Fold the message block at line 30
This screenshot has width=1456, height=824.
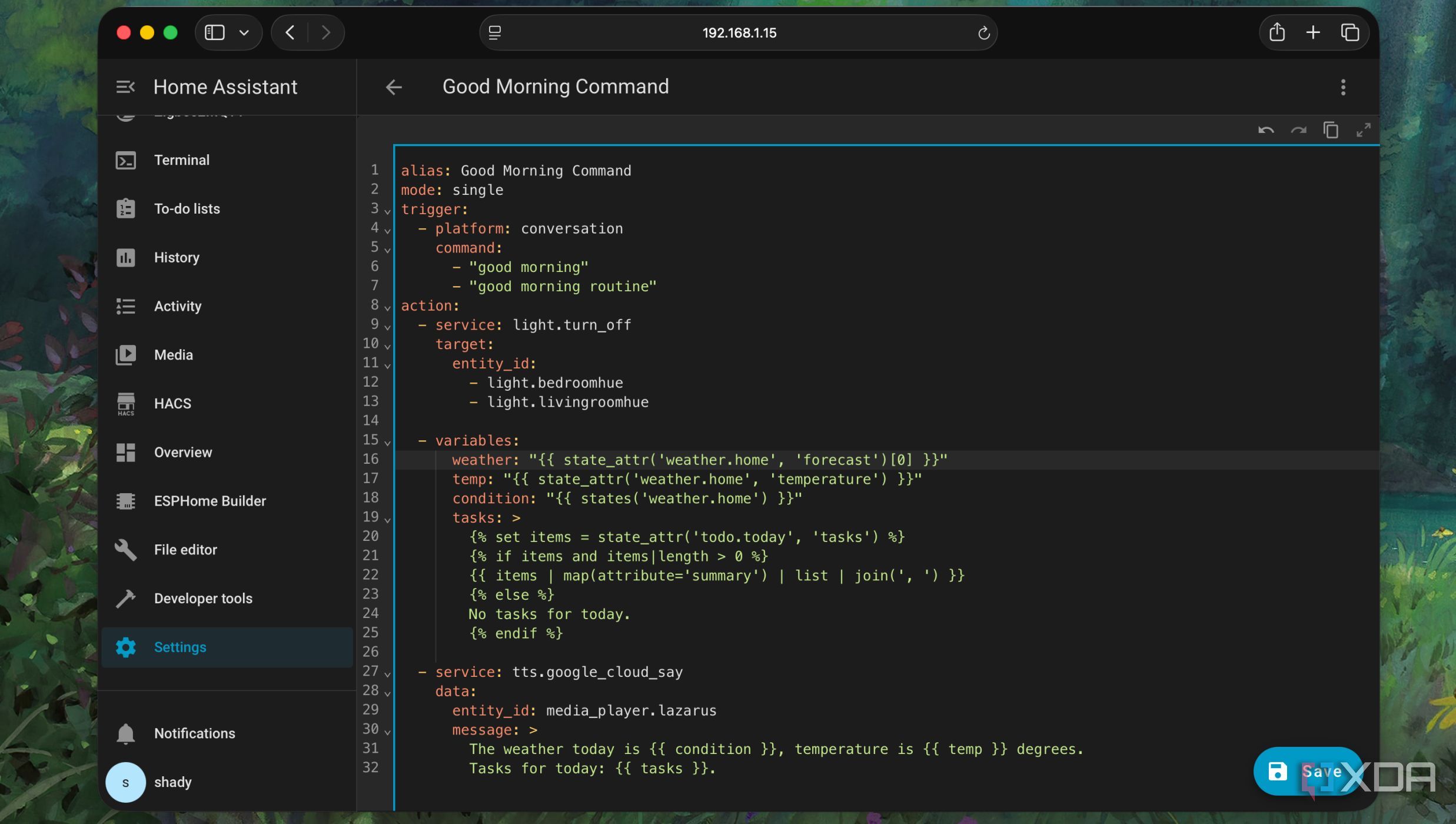click(387, 732)
